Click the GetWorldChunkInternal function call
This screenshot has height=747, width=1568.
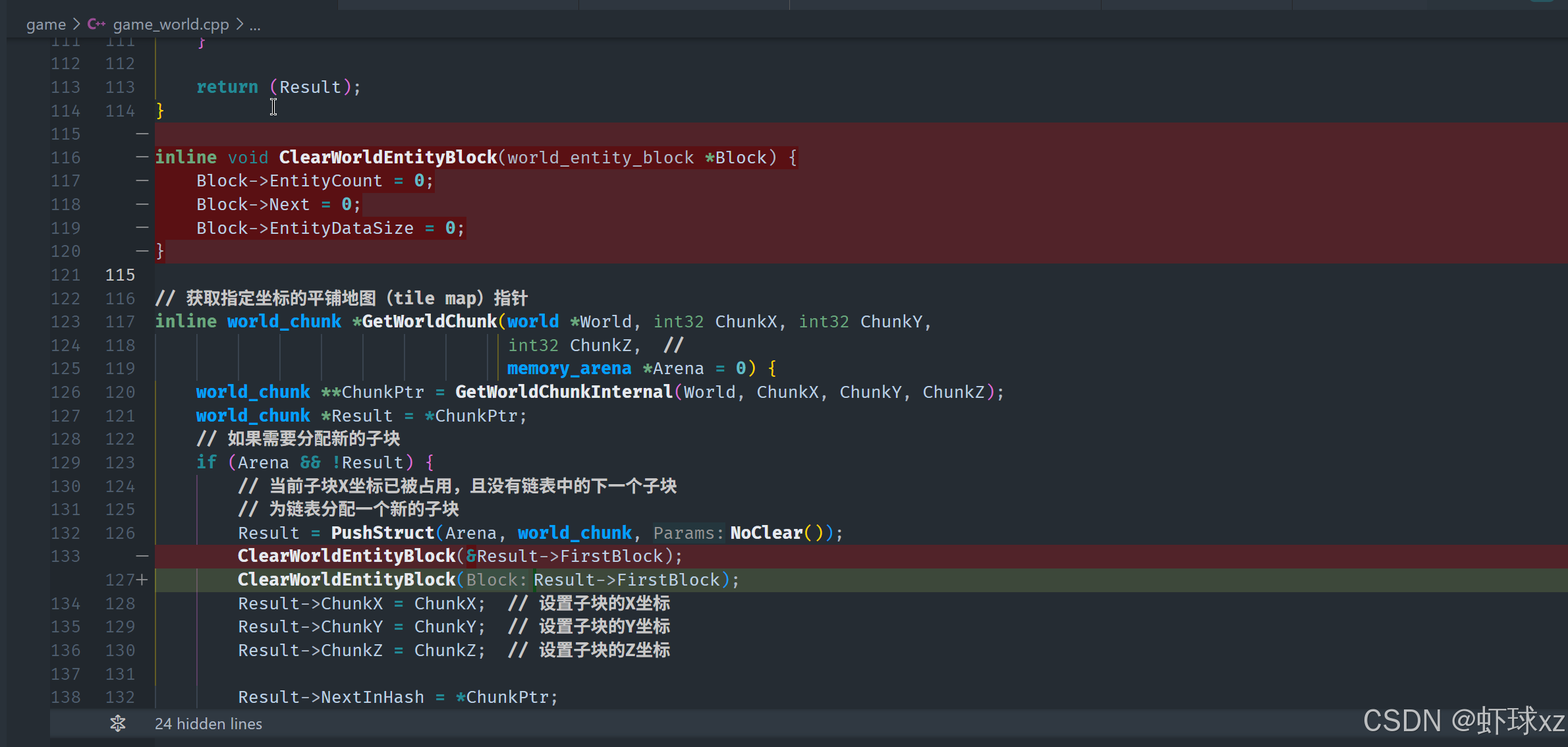click(563, 392)
